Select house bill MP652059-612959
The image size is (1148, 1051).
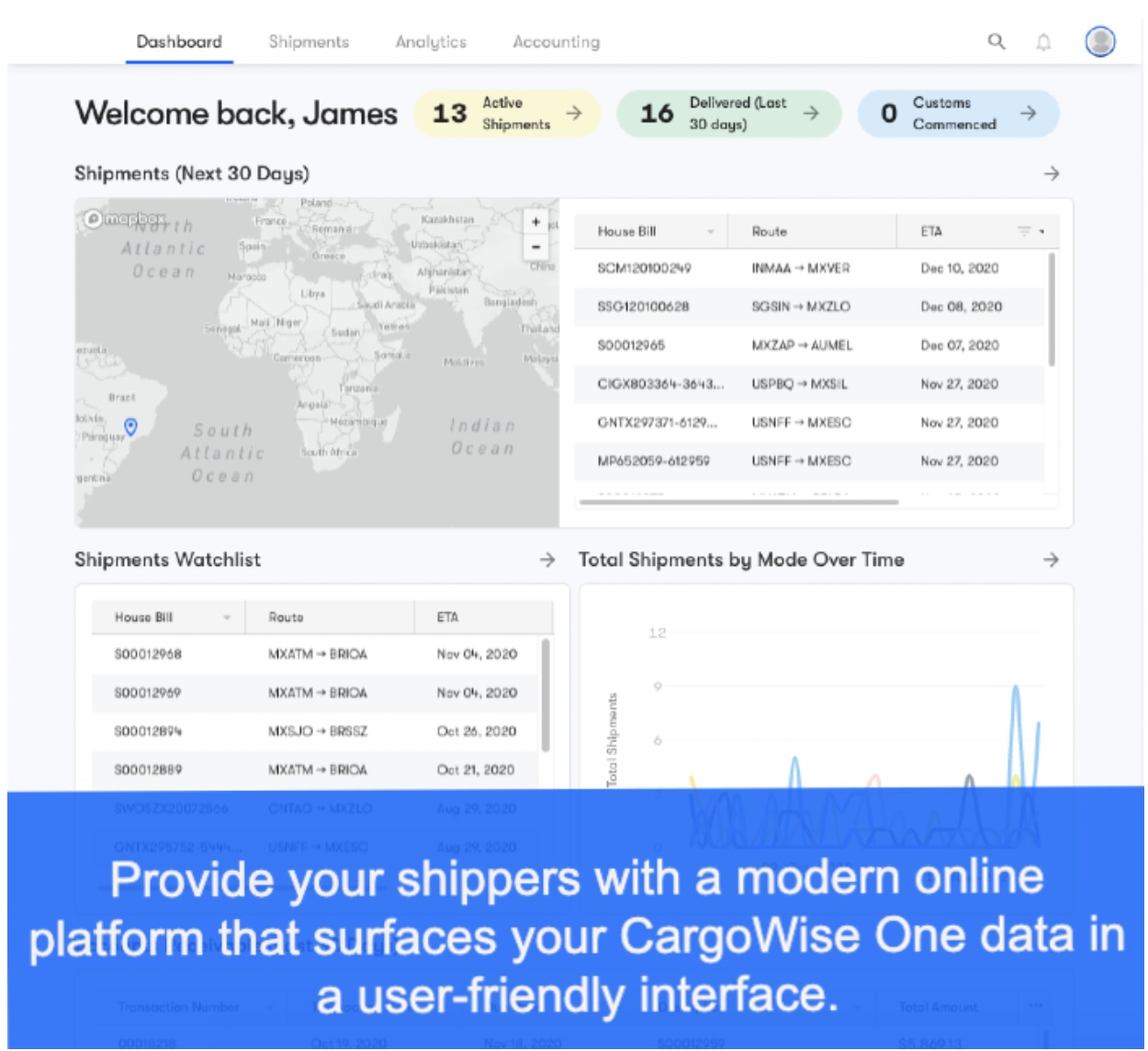click(653, 461)
